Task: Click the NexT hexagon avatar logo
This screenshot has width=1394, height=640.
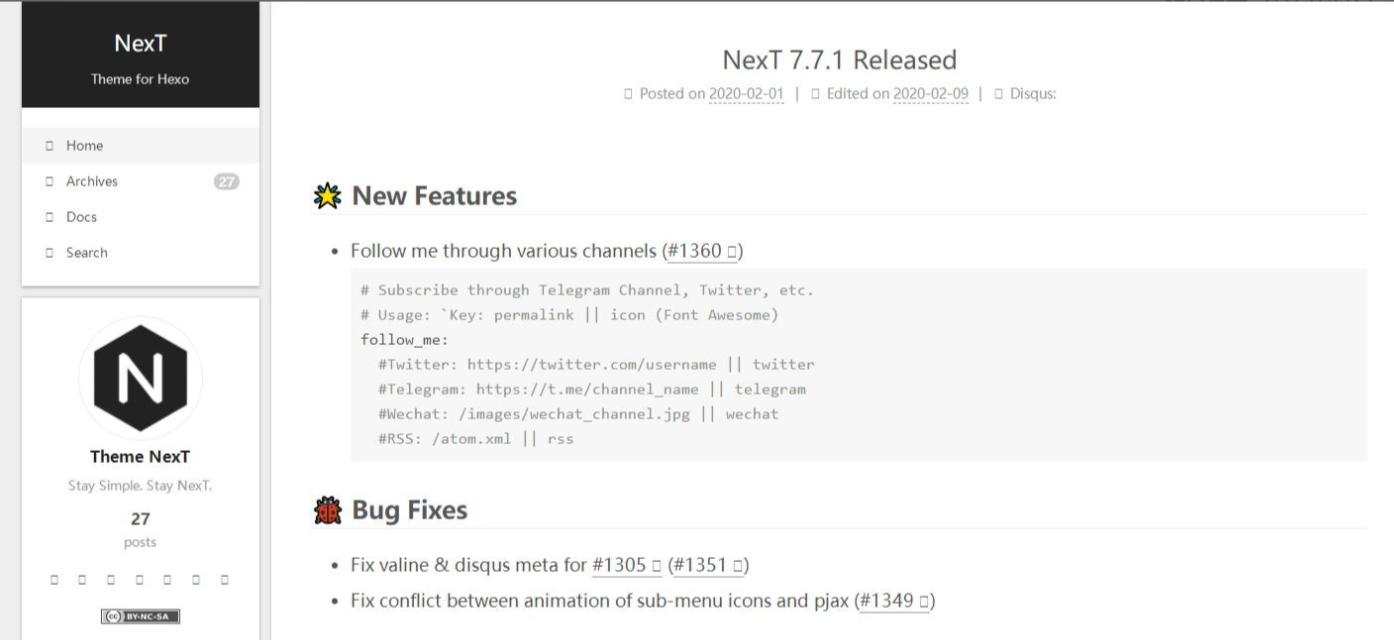Action: pos(140,378)
